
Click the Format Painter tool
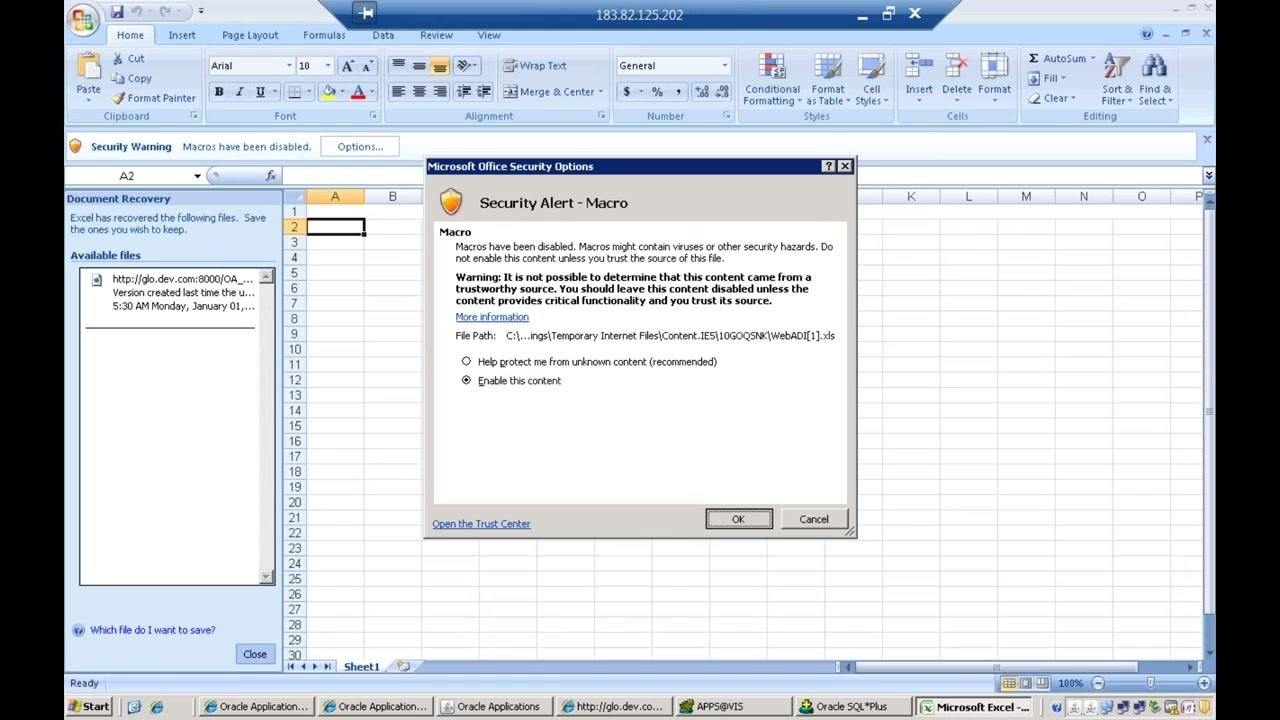pyautogui.click(x=153, y=98)
